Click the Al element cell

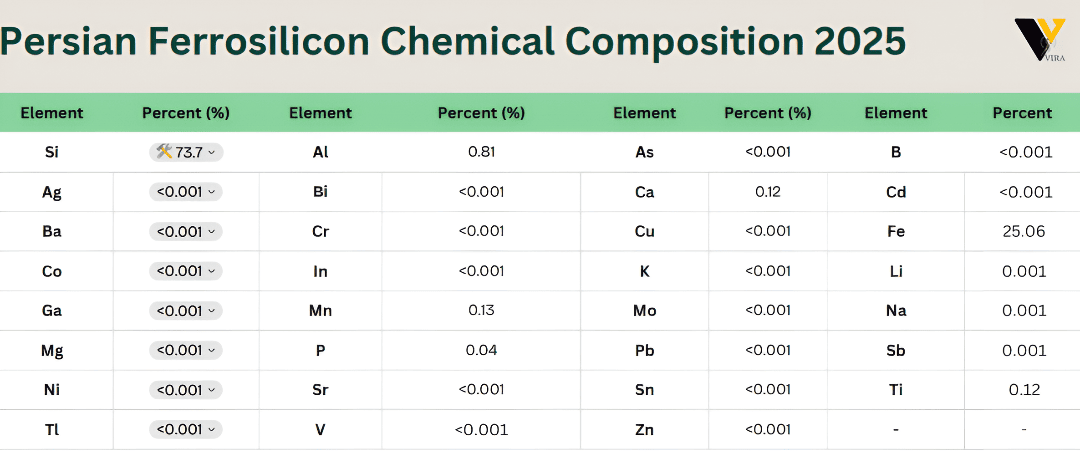click(x=320, y=152)
